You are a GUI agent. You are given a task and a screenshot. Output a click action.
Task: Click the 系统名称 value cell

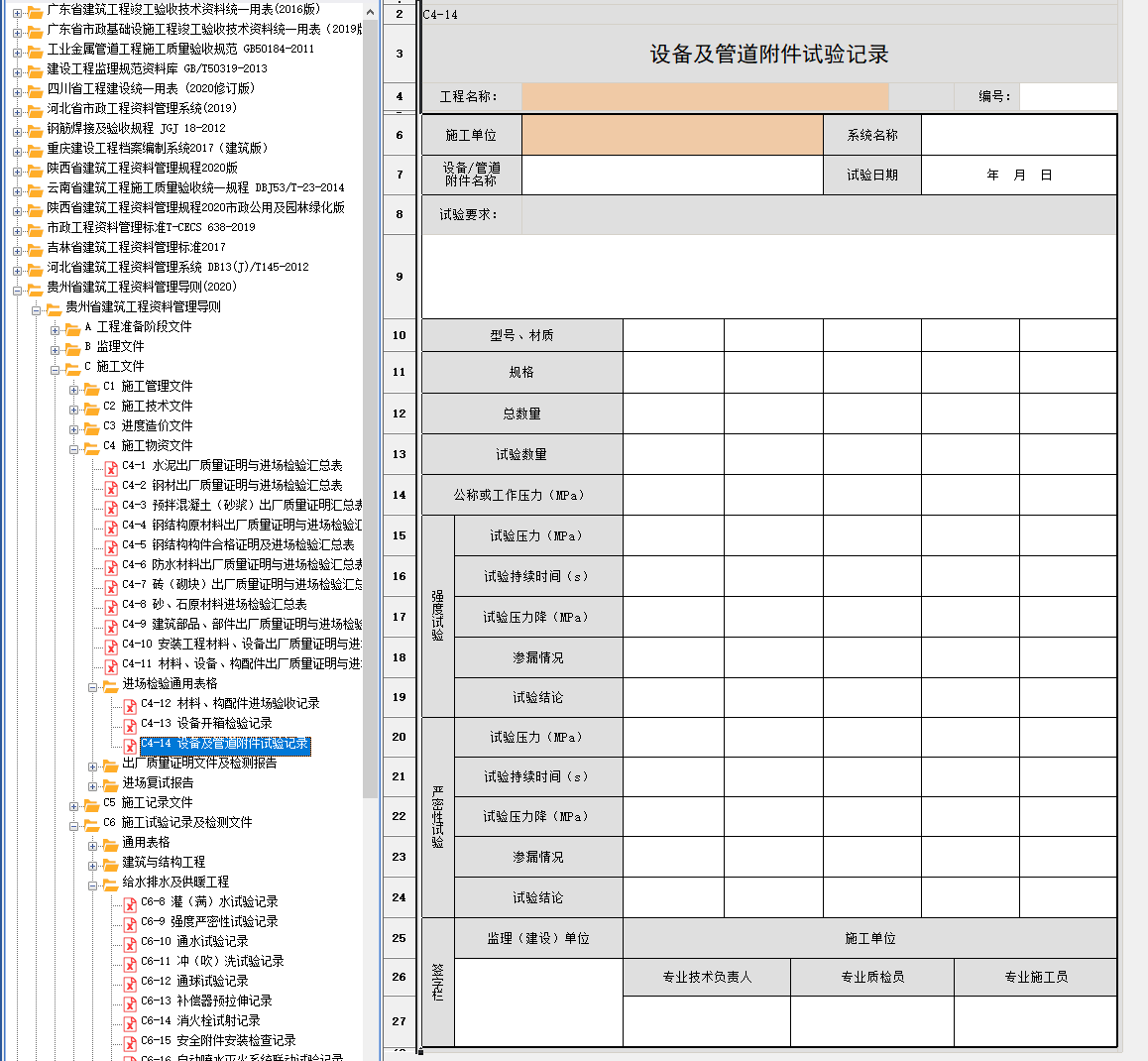tap(1019, 135)
